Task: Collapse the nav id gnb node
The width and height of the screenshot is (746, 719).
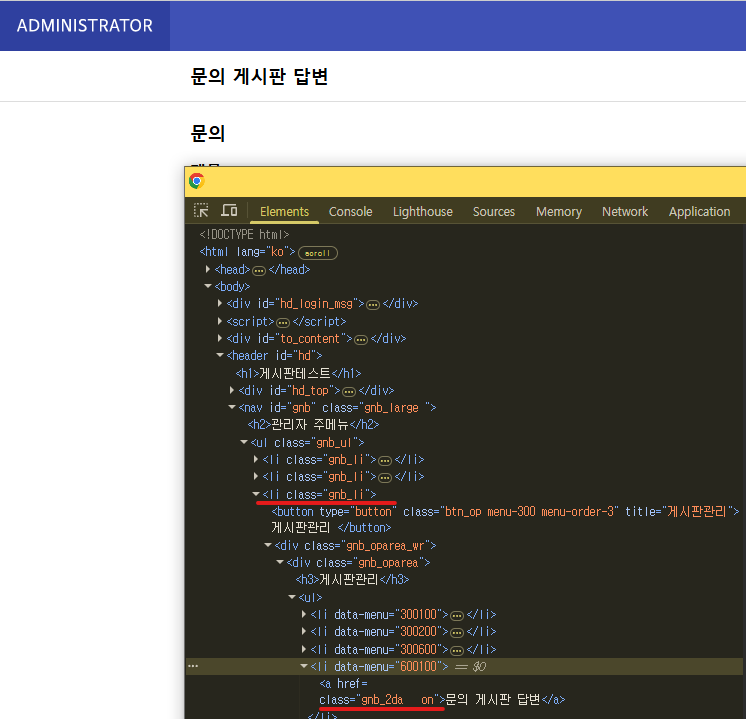Action: point(232,407)
